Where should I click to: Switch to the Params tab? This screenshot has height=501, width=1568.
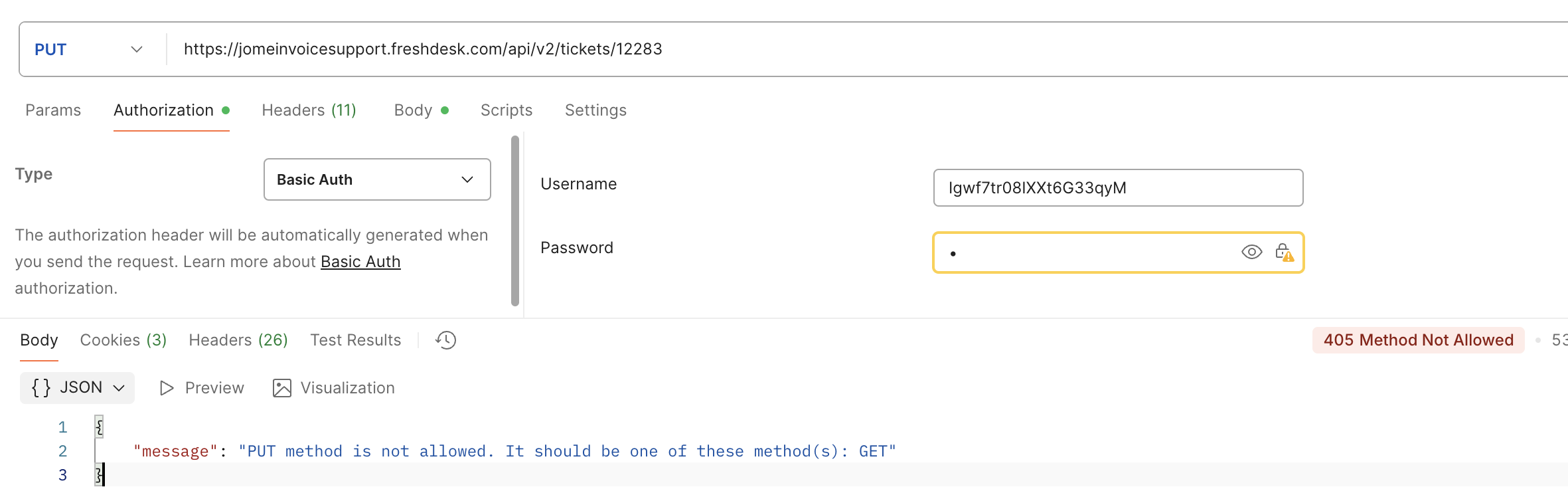53,110
